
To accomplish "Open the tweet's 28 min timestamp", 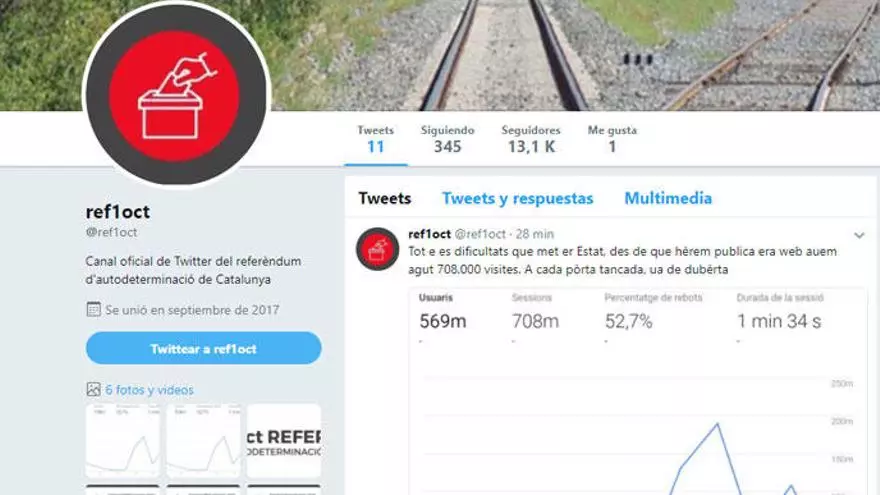I will pos(535,234).
